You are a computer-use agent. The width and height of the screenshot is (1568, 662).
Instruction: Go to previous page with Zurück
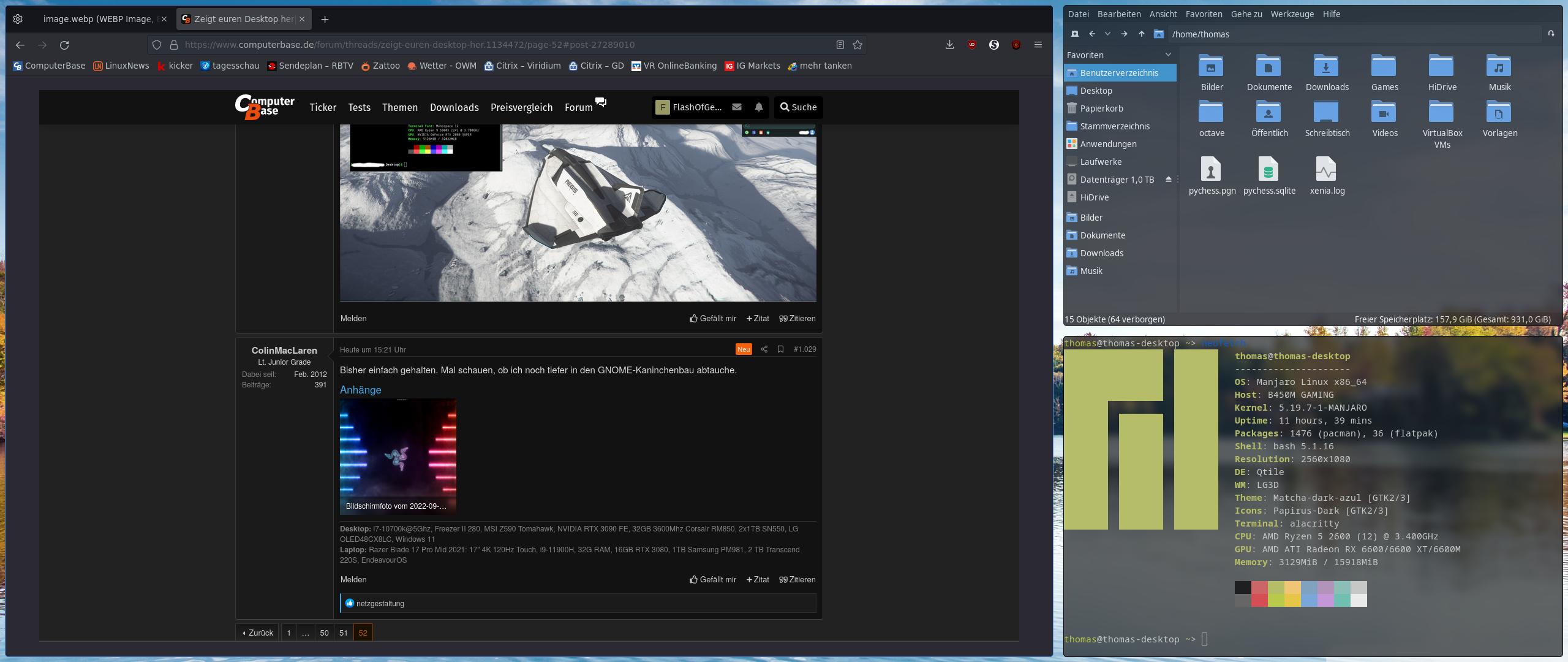tap(257, 633)
